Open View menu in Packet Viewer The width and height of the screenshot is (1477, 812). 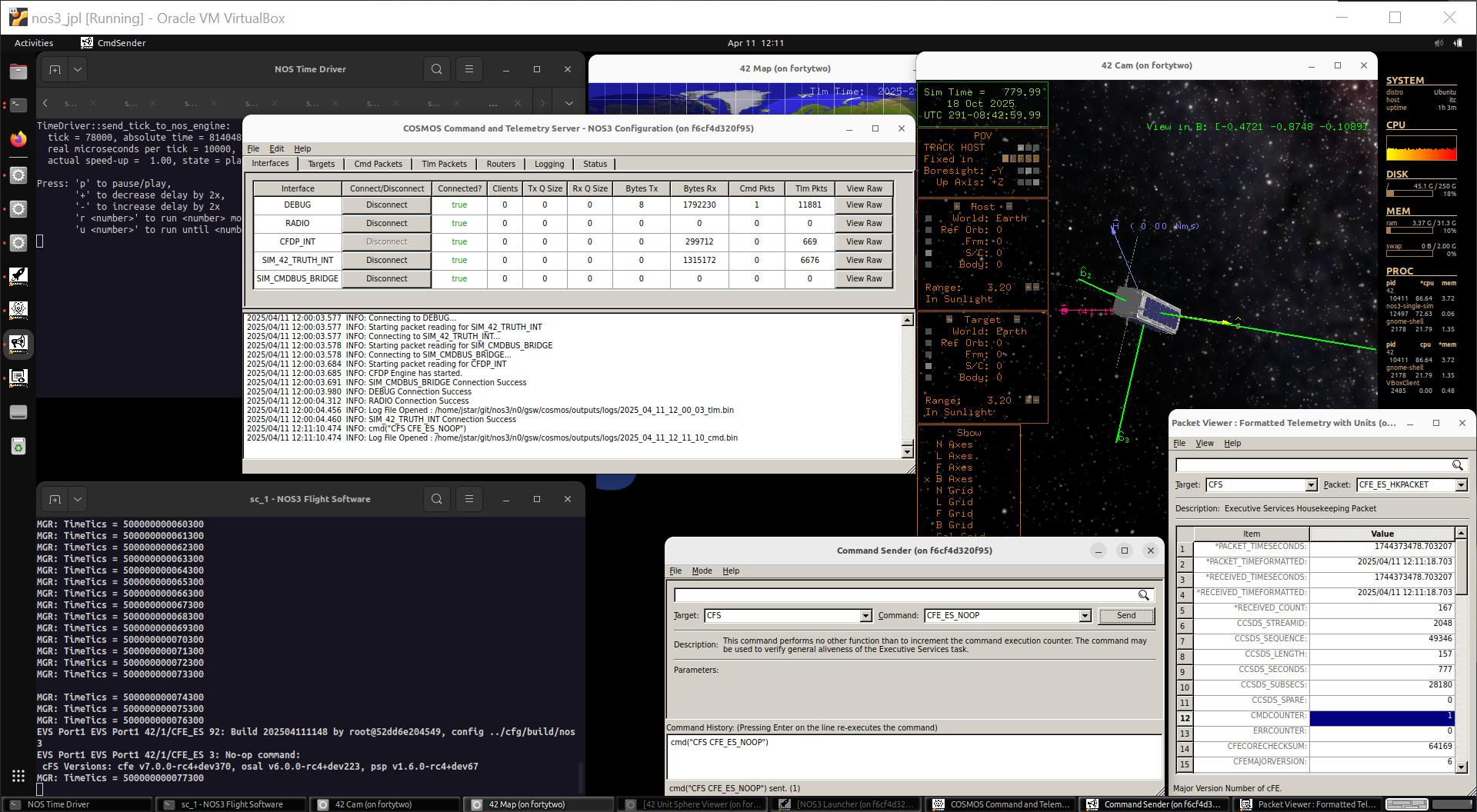(x=1205, y=443)
